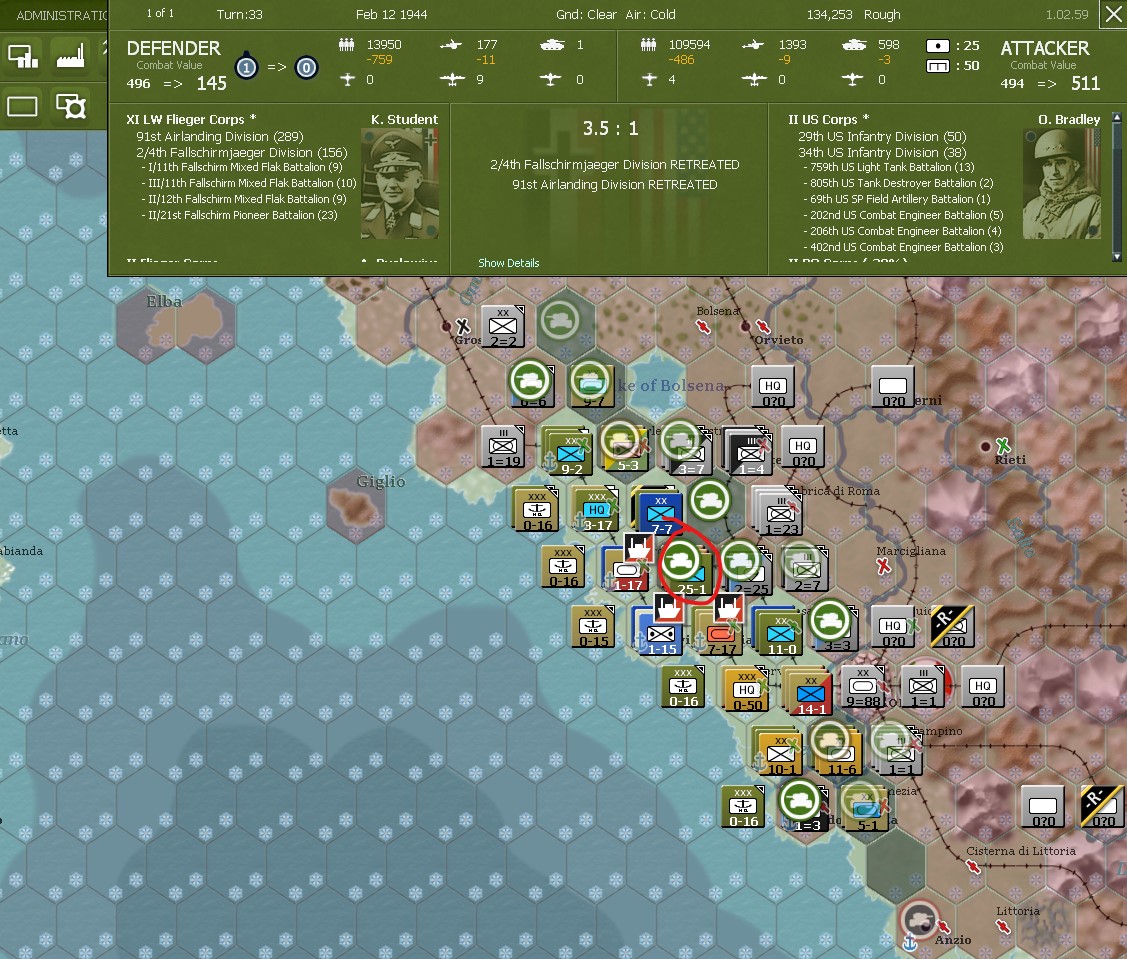Click the blank rectangle toolbar icon

[x=22, y=107]
